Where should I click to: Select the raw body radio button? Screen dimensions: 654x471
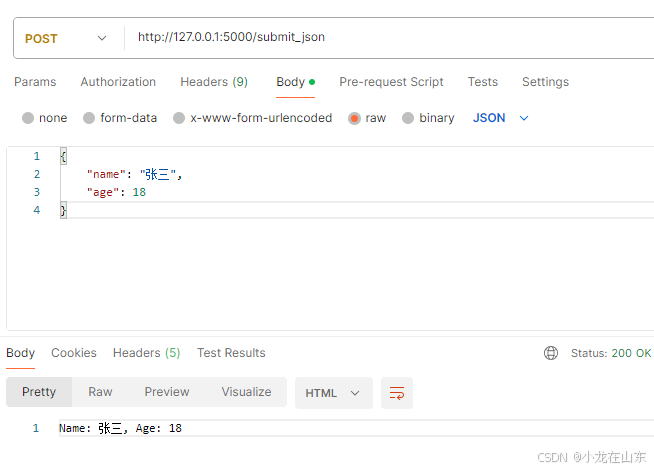(354, 118)
